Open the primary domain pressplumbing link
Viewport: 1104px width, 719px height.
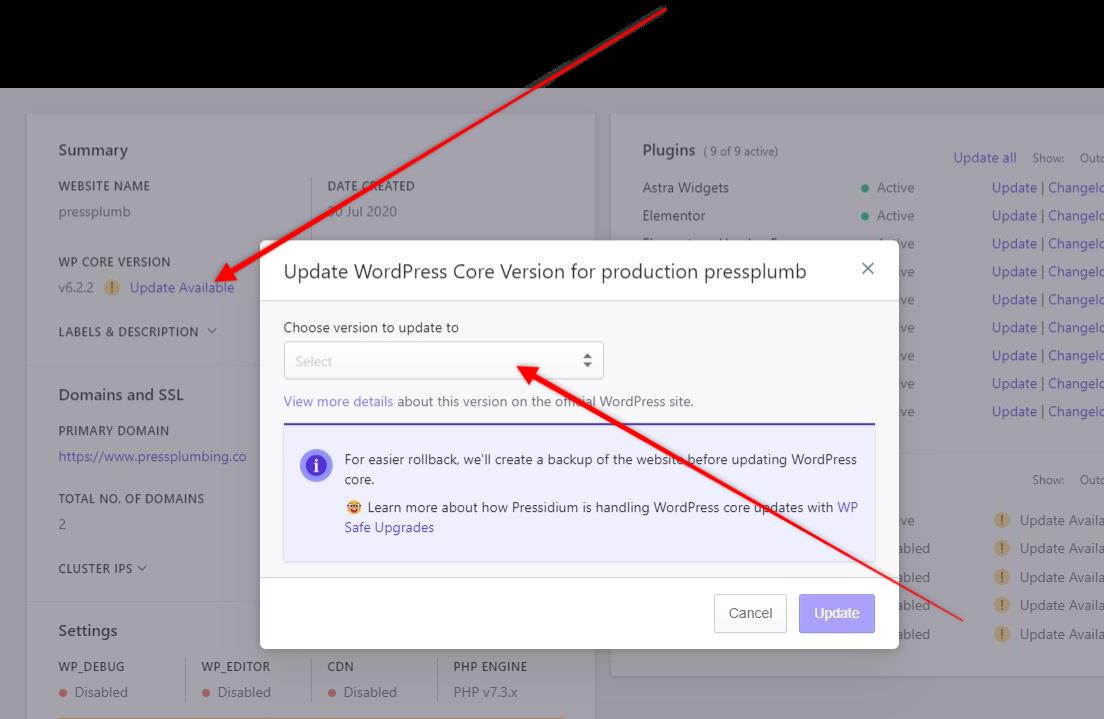point(152,456)
